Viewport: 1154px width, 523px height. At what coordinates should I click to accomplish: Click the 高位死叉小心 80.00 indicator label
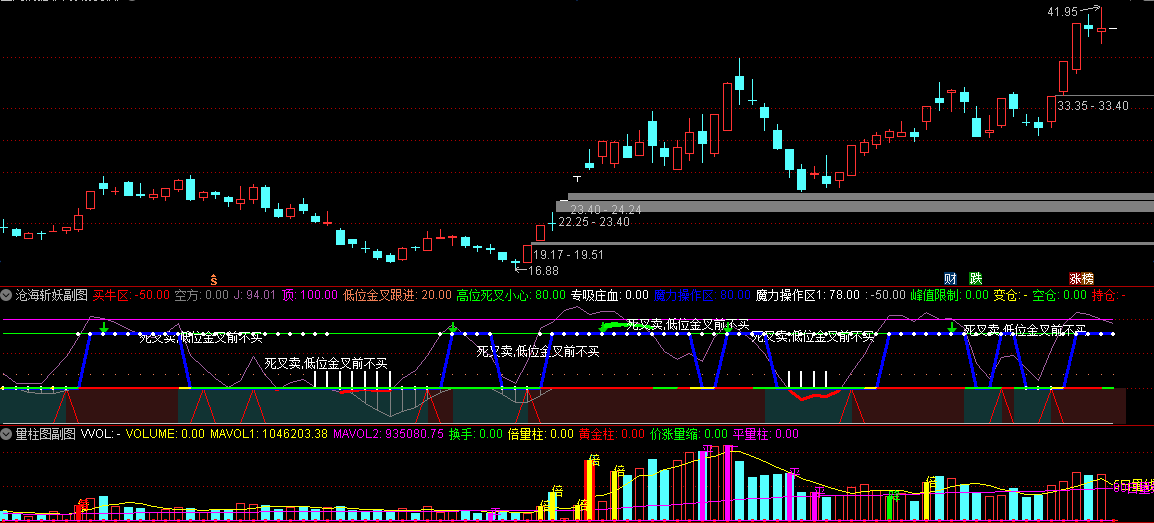[511, 296]
